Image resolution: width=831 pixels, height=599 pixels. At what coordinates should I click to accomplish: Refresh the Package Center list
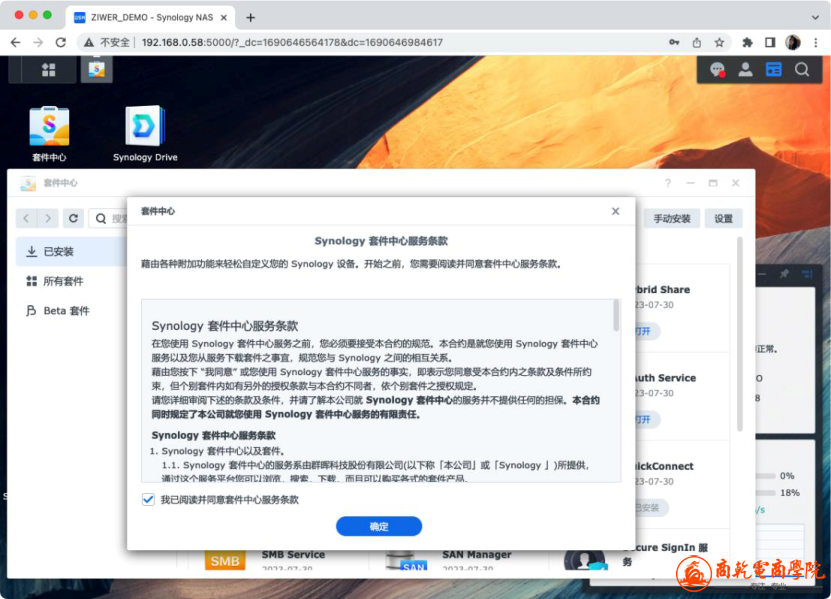point(73,218)
